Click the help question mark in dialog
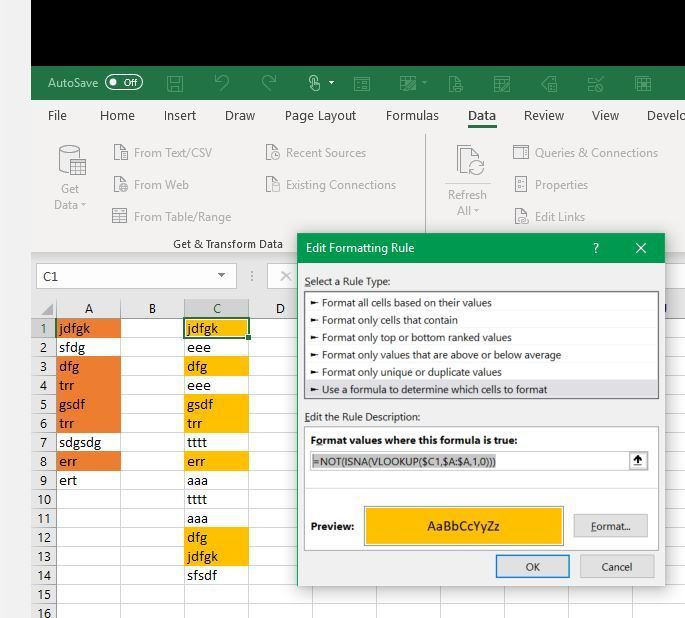 coord(596,248)
